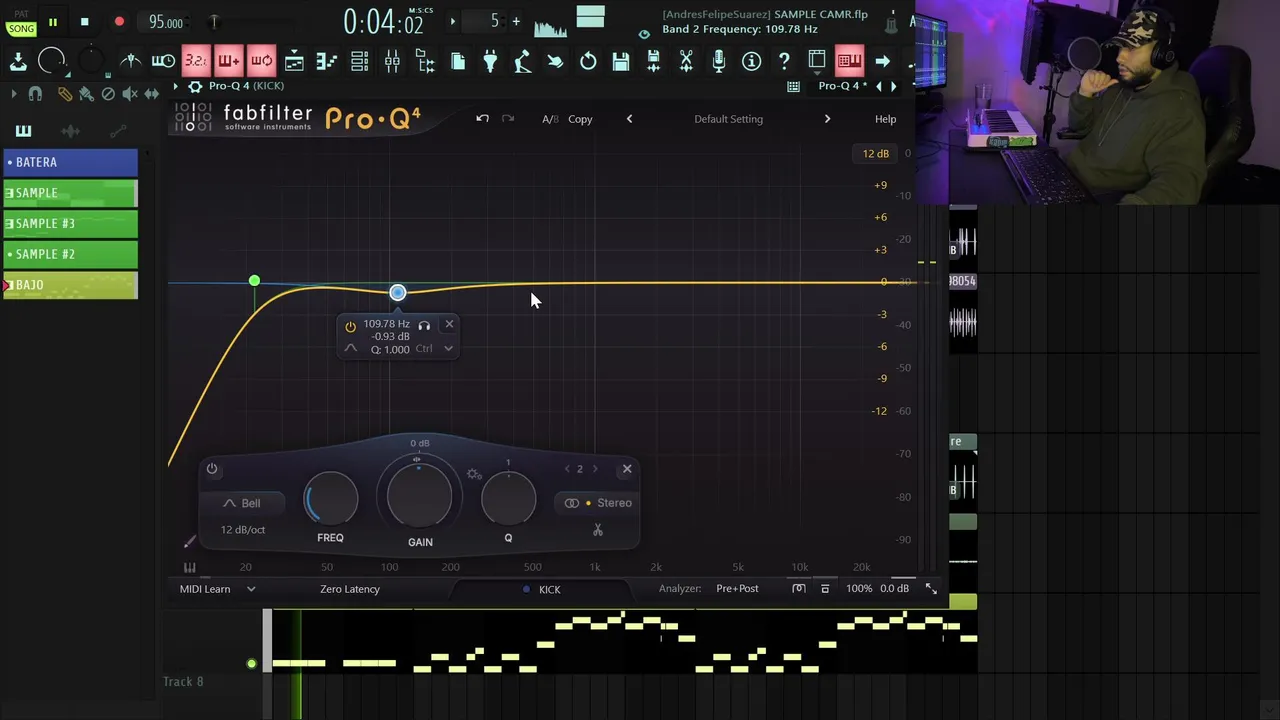Click the GAIN knob

[x=419, y=498]
